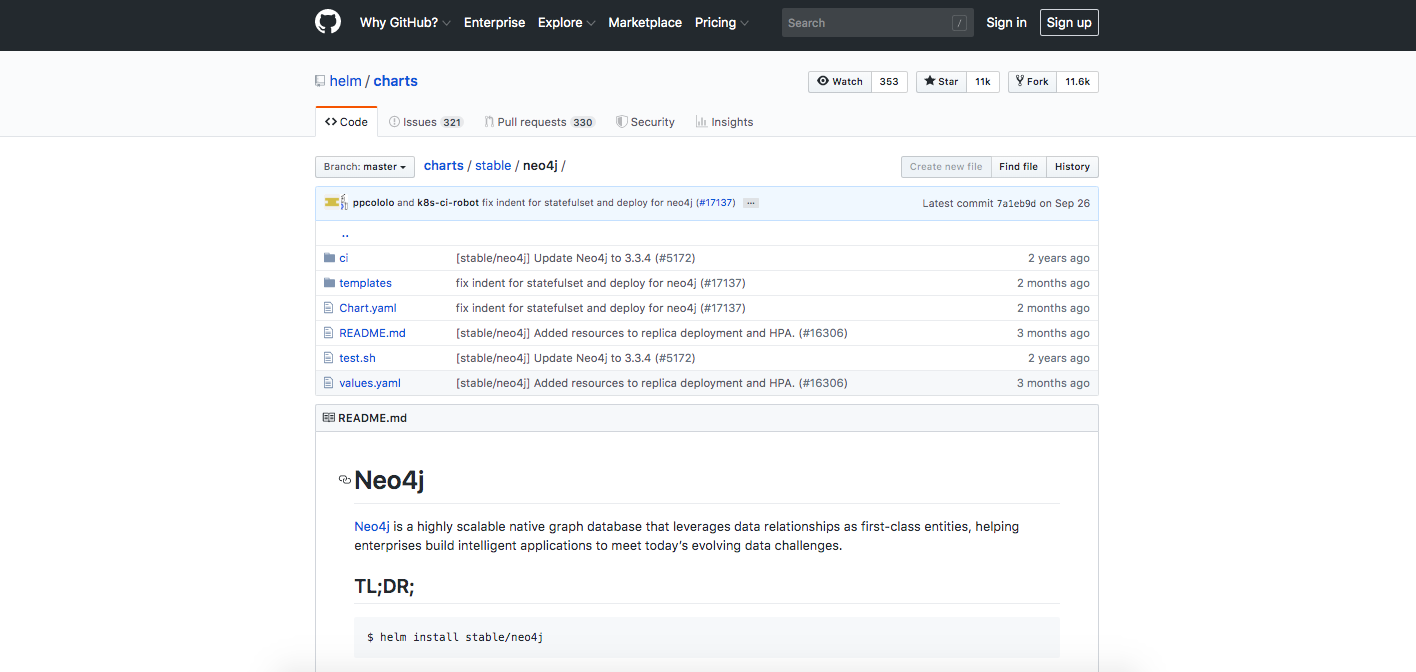Click the slash shortcut icon in search

tap(960, 23)
